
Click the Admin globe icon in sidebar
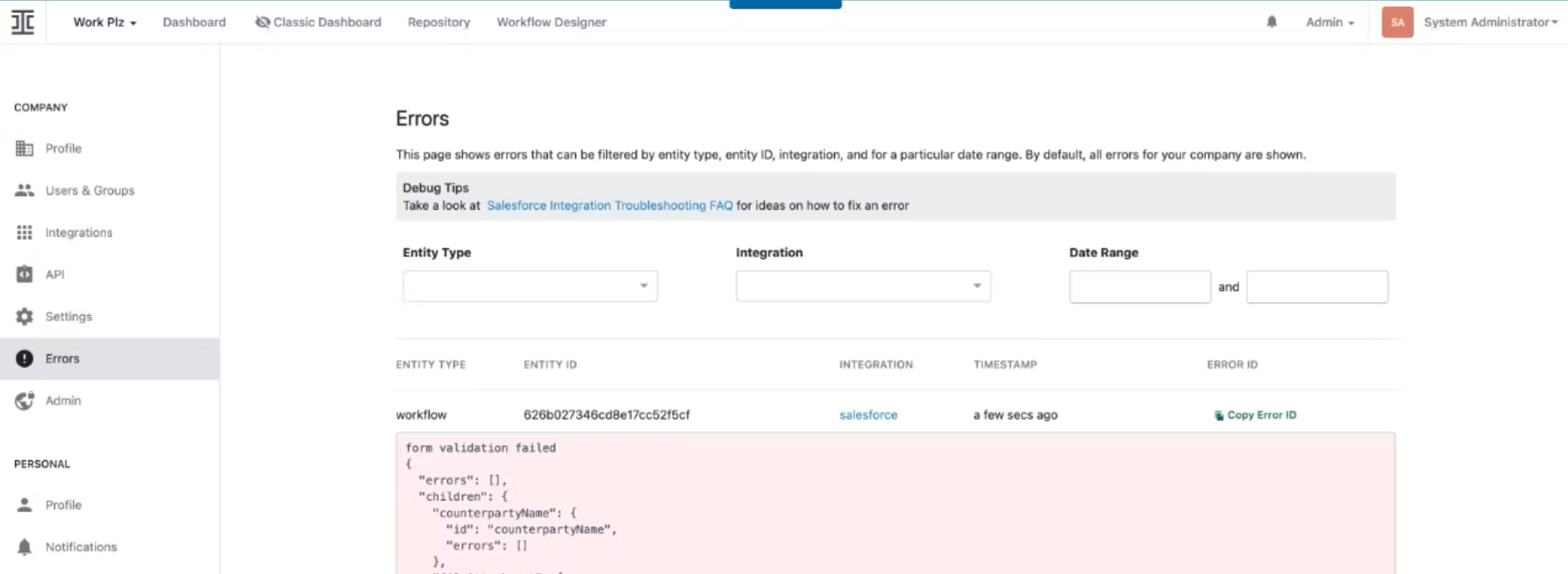[x=25, y=400]
